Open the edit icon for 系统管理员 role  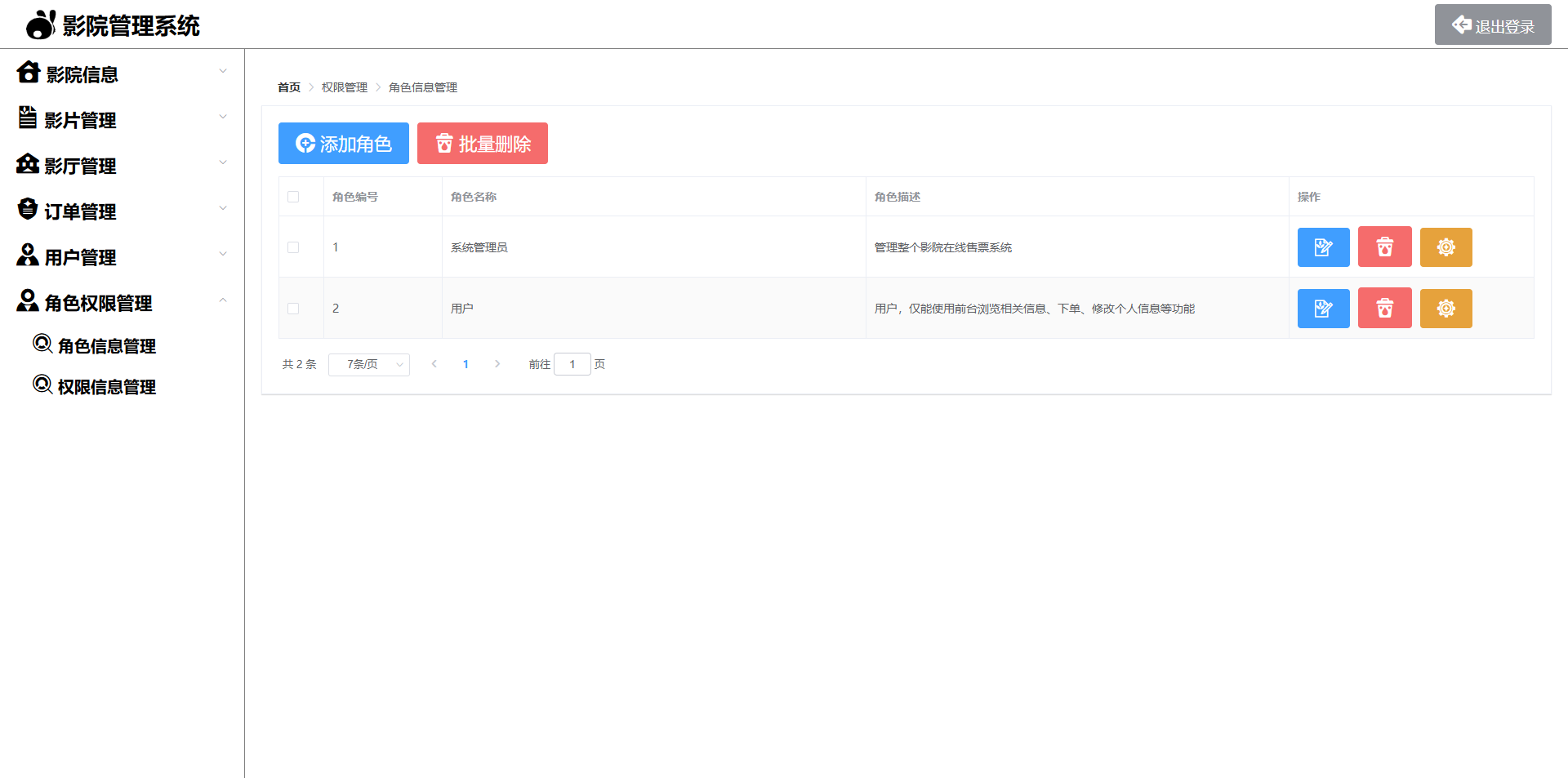point(1323,247)
